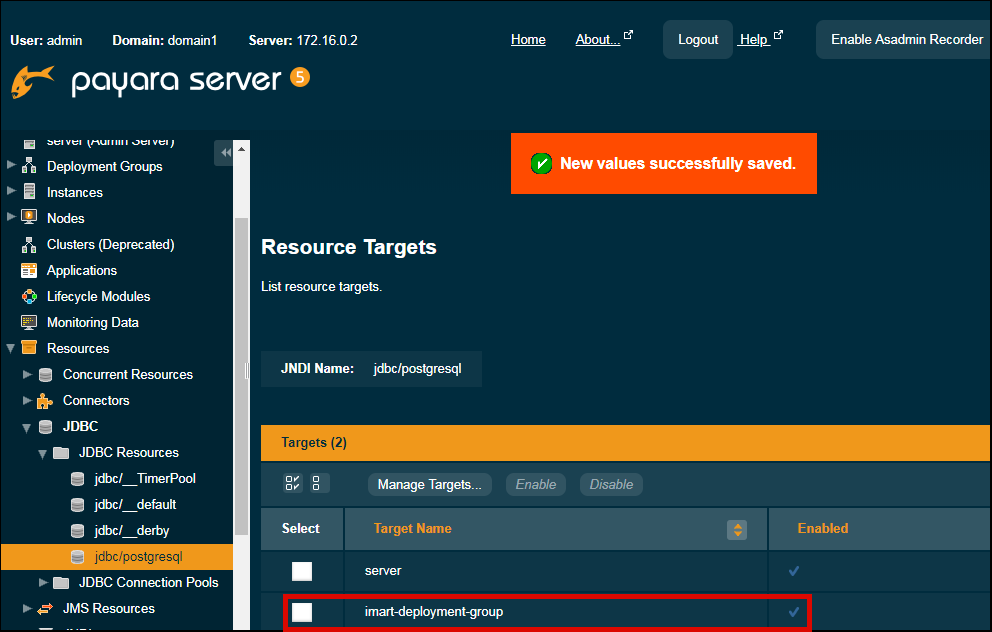The height and width of the screenshot is (632, 992).
Task: Check the box for server target
Action: coord(301,571)
